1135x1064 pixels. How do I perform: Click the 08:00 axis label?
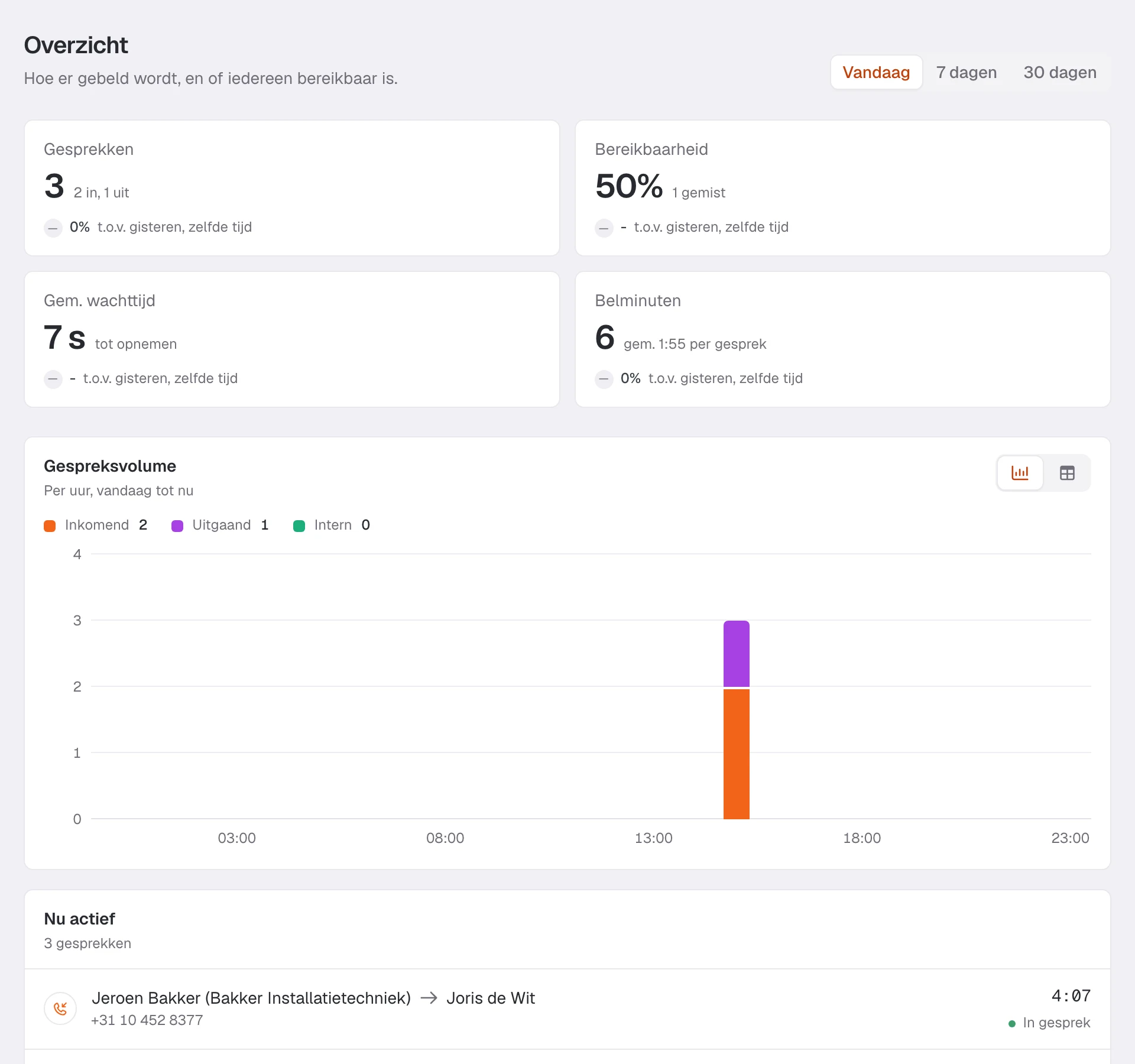click(445, 838)
